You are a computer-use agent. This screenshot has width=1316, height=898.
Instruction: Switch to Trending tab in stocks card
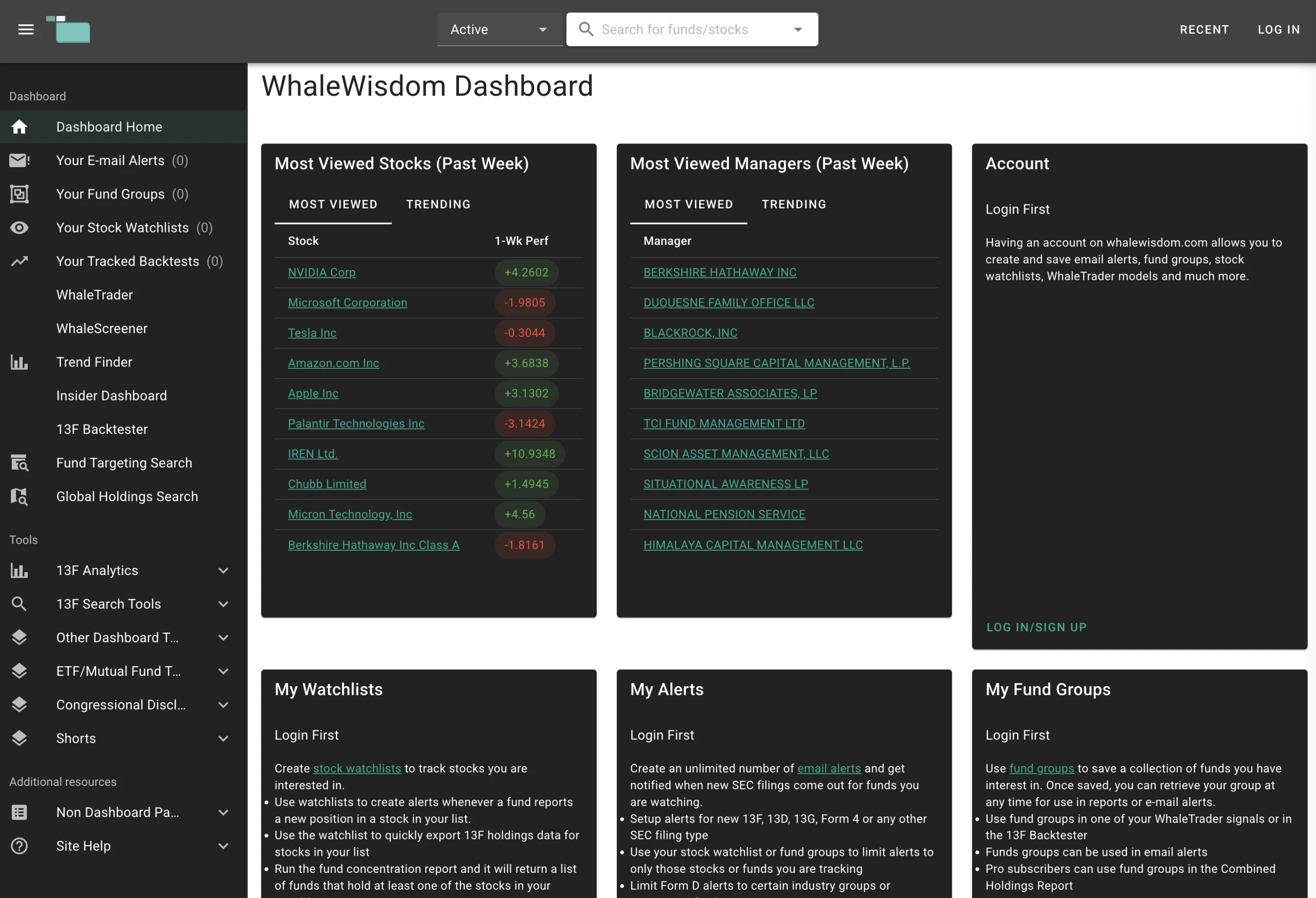437,205
